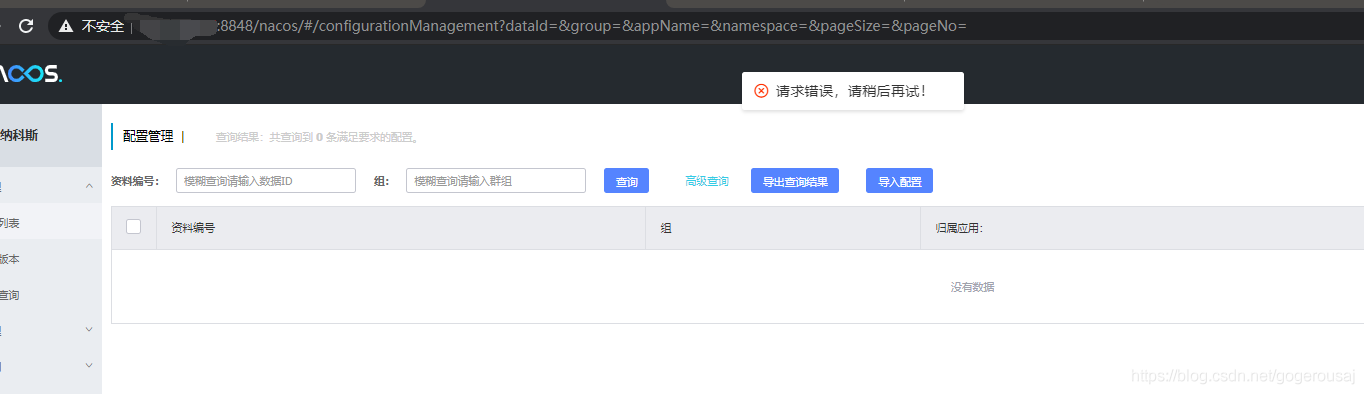This screenshot has height=394, width=1364.
Task: Focus the browser address bar URL
Action: point(592,26)
